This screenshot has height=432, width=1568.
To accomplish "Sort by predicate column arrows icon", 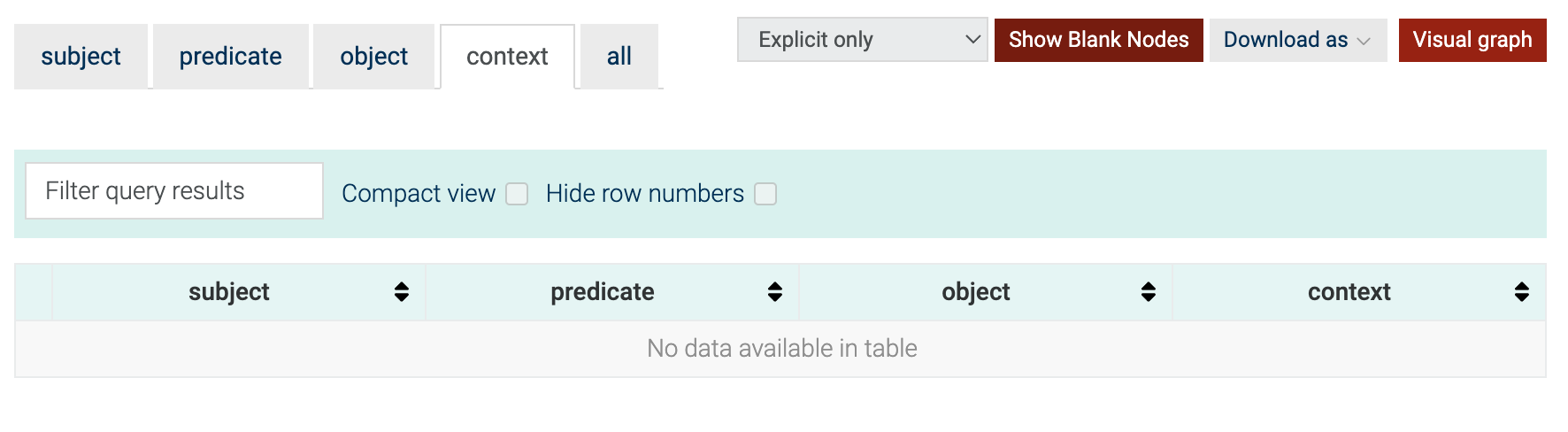I will click(775, 292).
